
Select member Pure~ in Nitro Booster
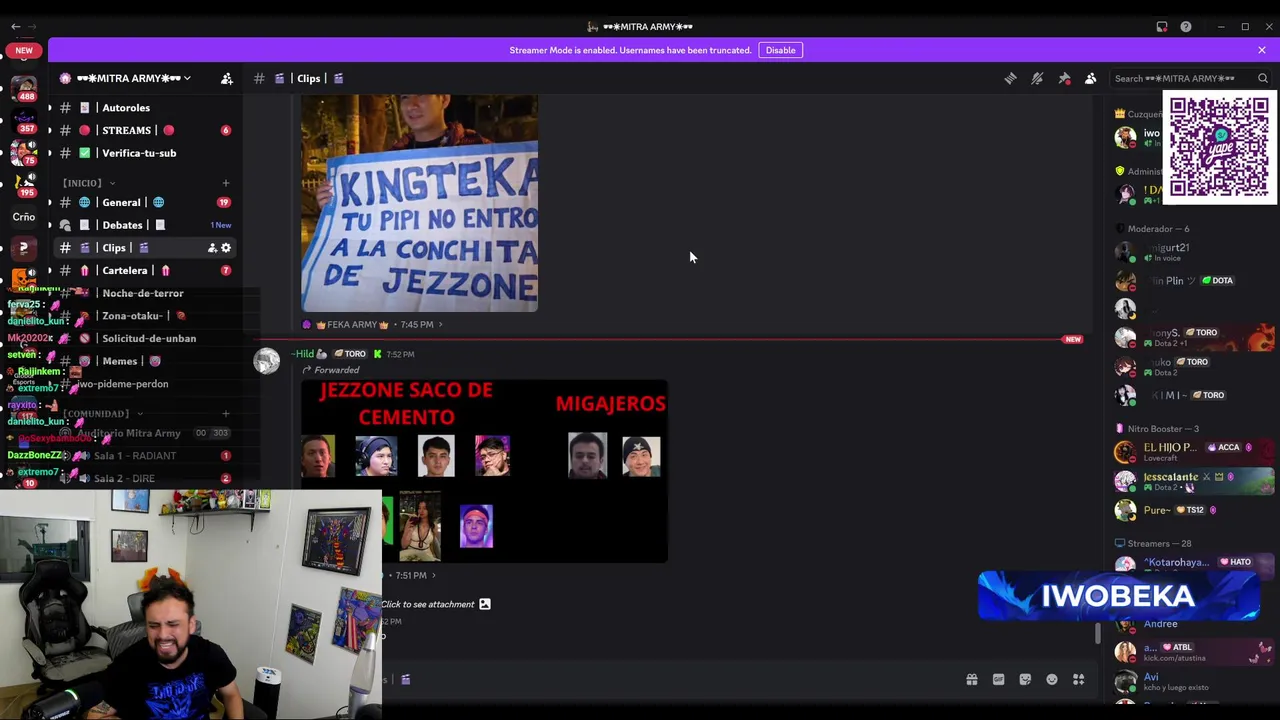[x=1195, y=510]
